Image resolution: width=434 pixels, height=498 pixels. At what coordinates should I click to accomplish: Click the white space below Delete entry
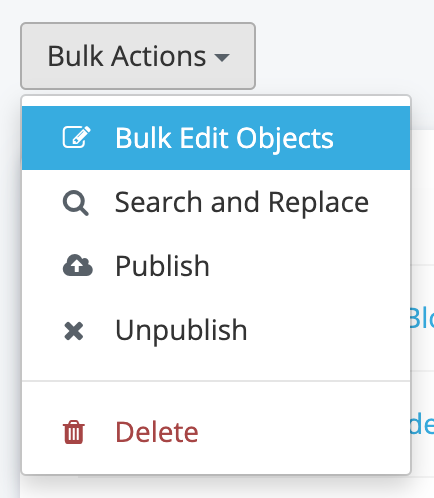(216, 468)
